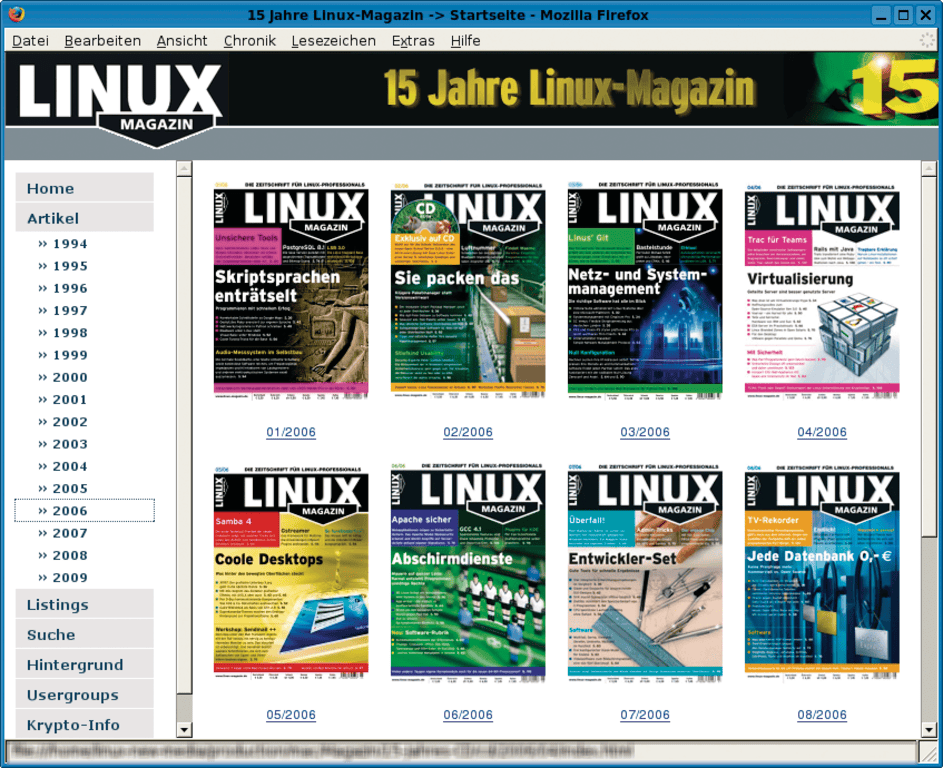Viewport: 943px width, 768px height.
Task: Select the highlighted year 2006 entry
Action: 84,511
